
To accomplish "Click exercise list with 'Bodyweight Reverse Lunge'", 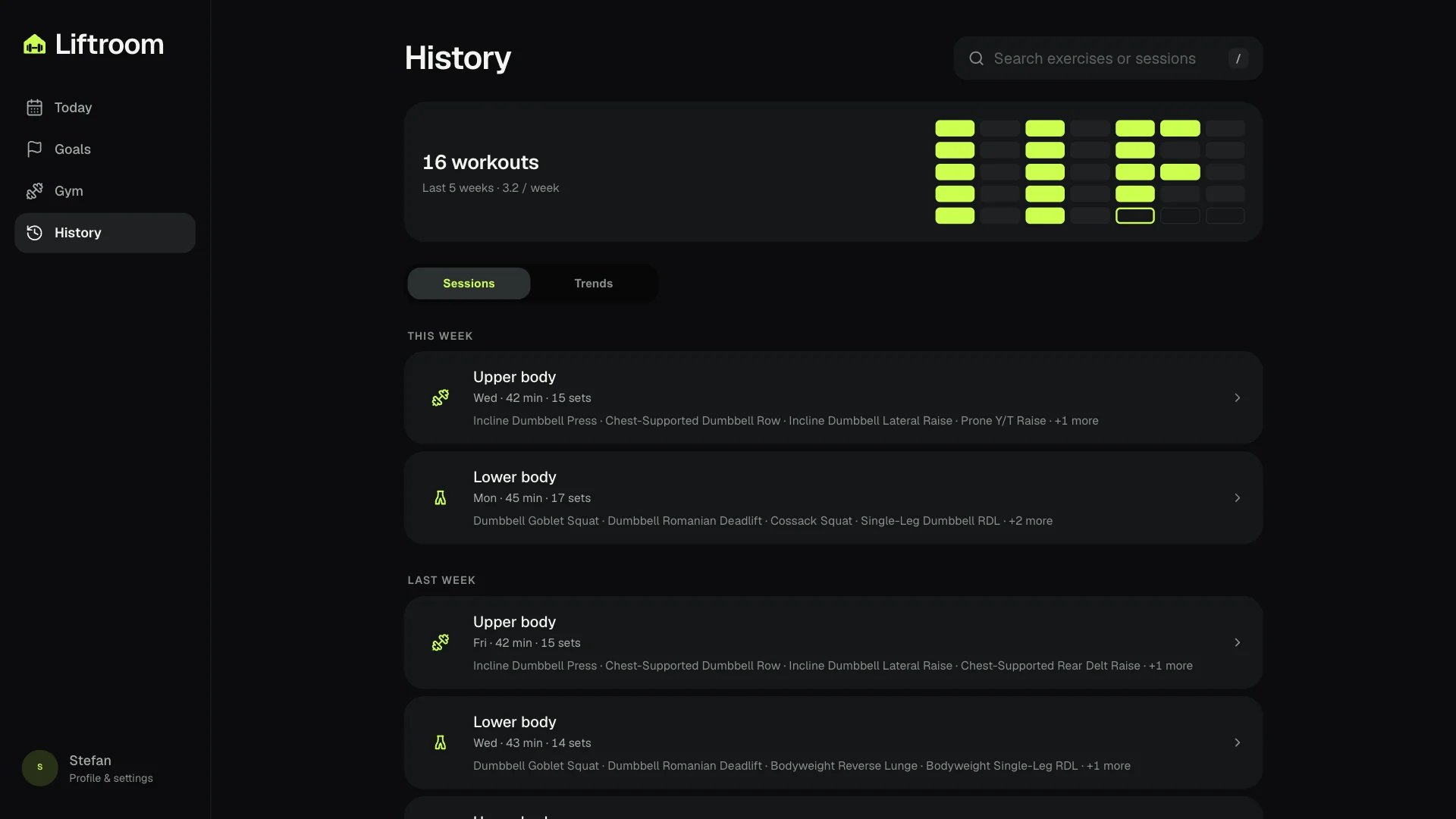I will (x=802, y=766).
